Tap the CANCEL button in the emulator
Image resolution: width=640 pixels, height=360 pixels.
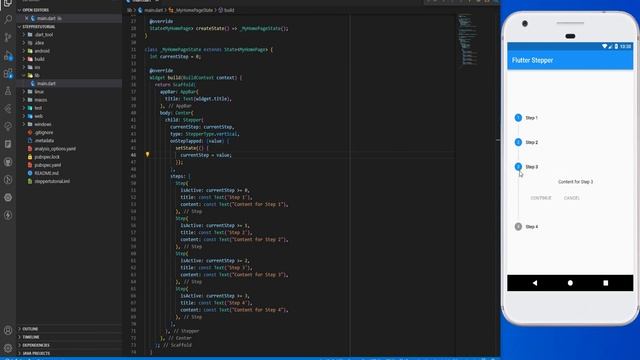pyautogui.click(x=571, y=198)
